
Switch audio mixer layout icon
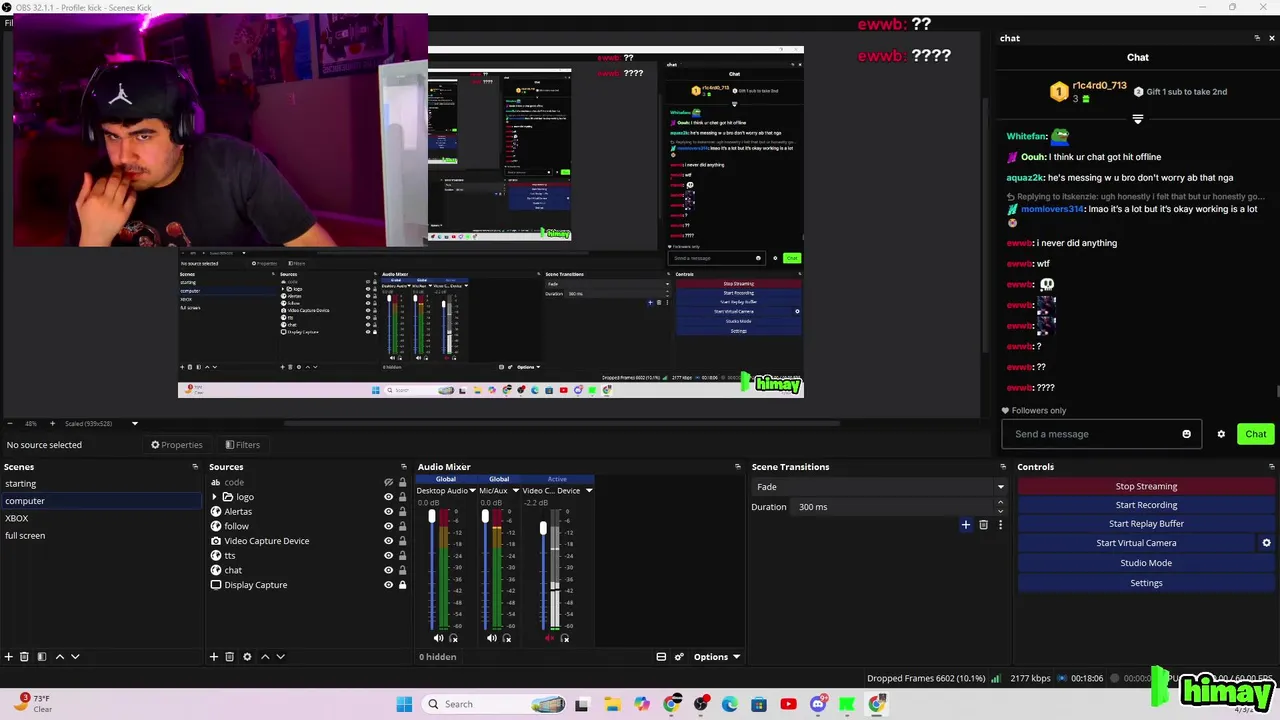click(x=661, y=657)
